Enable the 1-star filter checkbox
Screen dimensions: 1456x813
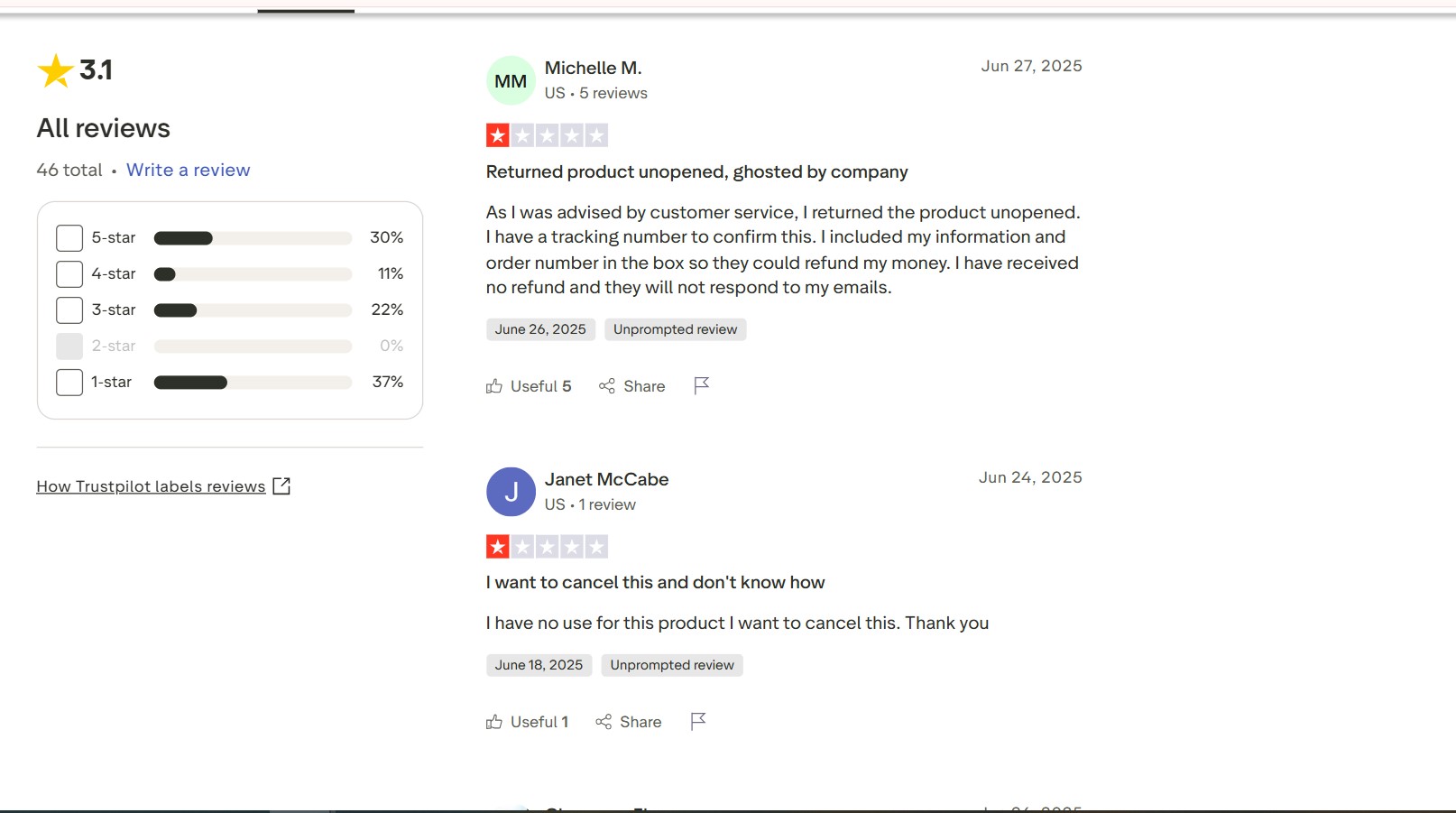point(69,383)
